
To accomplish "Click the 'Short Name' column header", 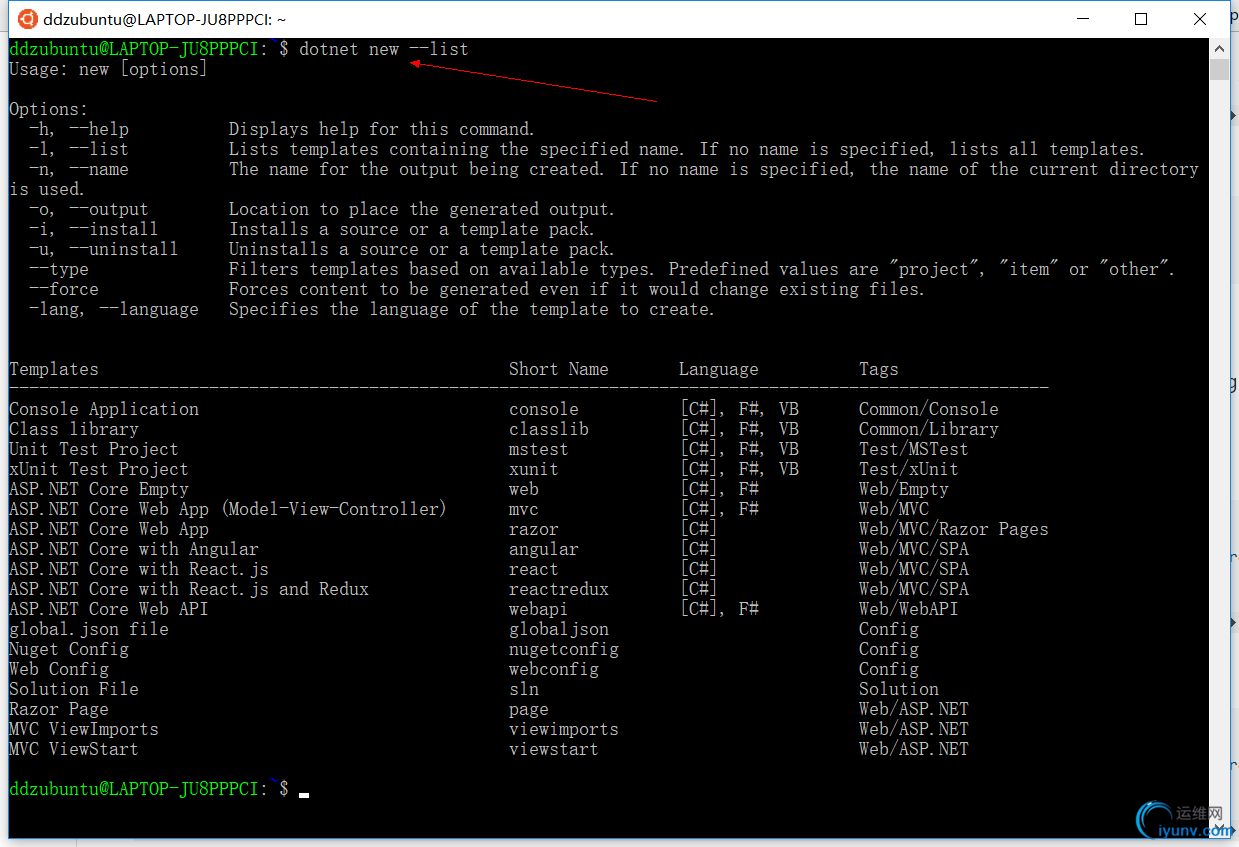I will (558, 369).
